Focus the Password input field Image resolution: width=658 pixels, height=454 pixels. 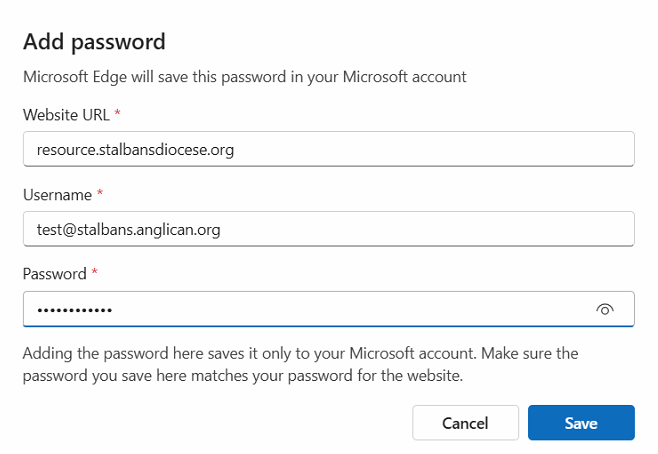pos(329,309)
